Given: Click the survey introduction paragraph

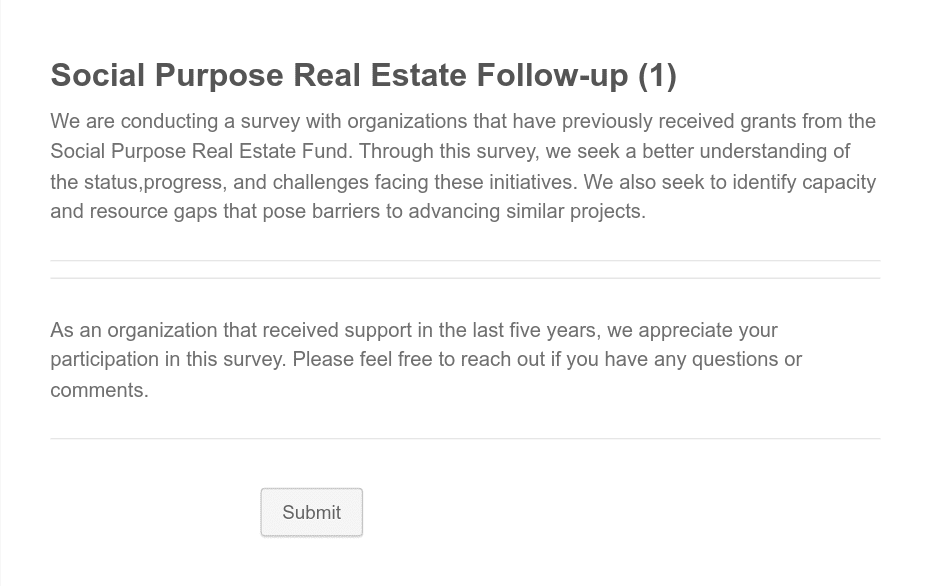Looking at the screenshot, I should click(463, 166).
